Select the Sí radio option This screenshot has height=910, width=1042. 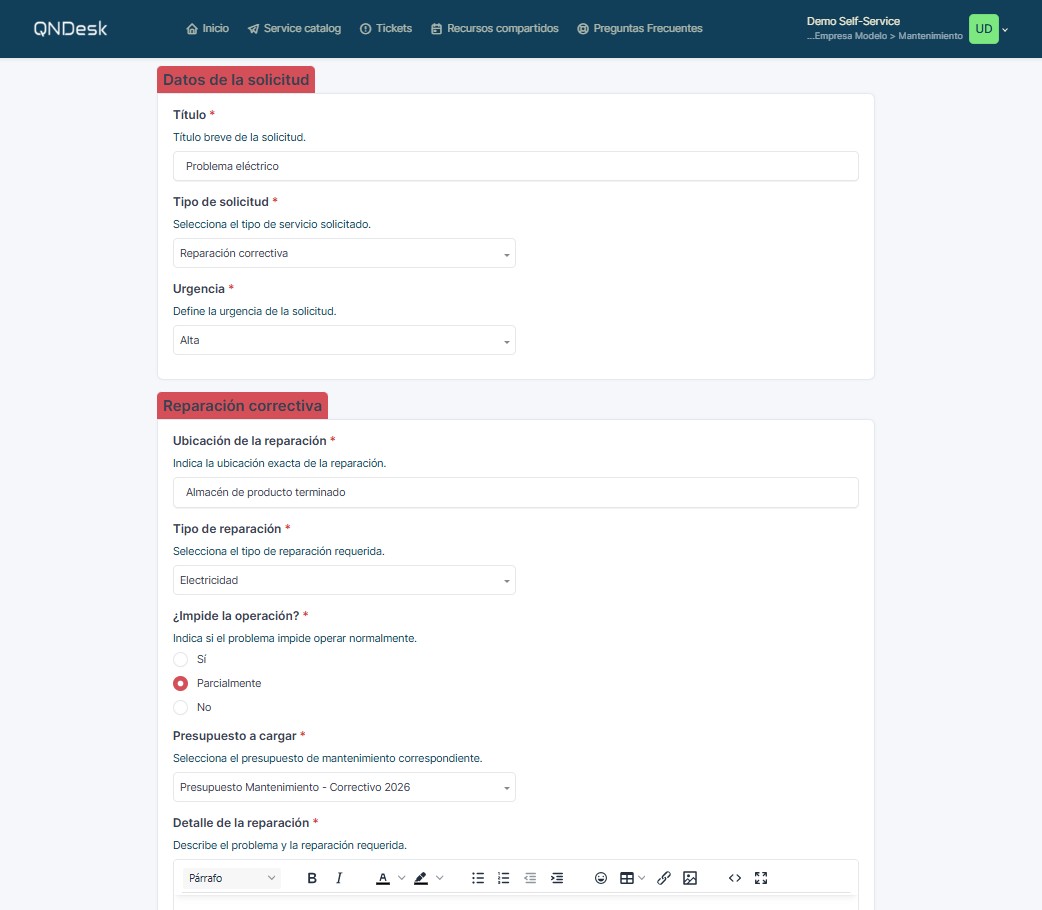click(180, 659)
